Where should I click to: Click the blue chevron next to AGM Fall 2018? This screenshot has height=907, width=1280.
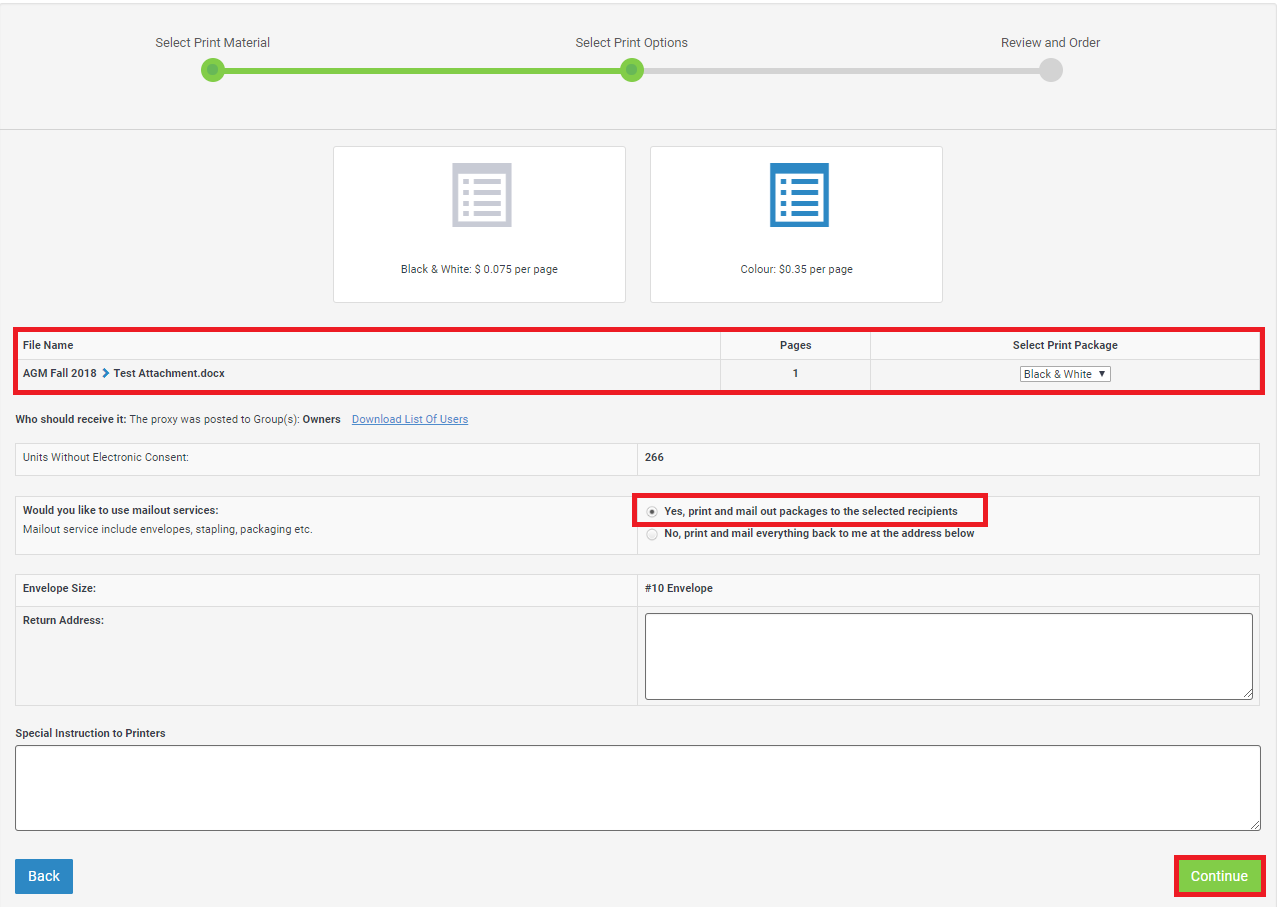tap(106, 373)
